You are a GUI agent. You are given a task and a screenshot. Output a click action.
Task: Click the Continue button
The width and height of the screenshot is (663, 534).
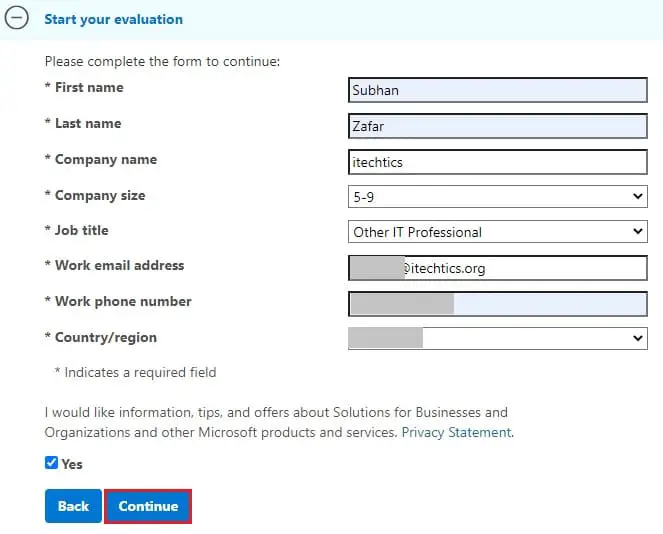tap(148, 506)
